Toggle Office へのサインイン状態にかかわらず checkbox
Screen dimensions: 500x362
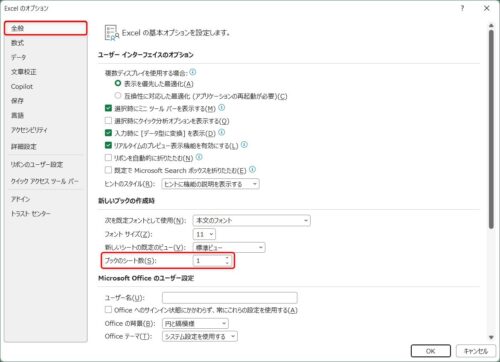click(x=108, y=310)
